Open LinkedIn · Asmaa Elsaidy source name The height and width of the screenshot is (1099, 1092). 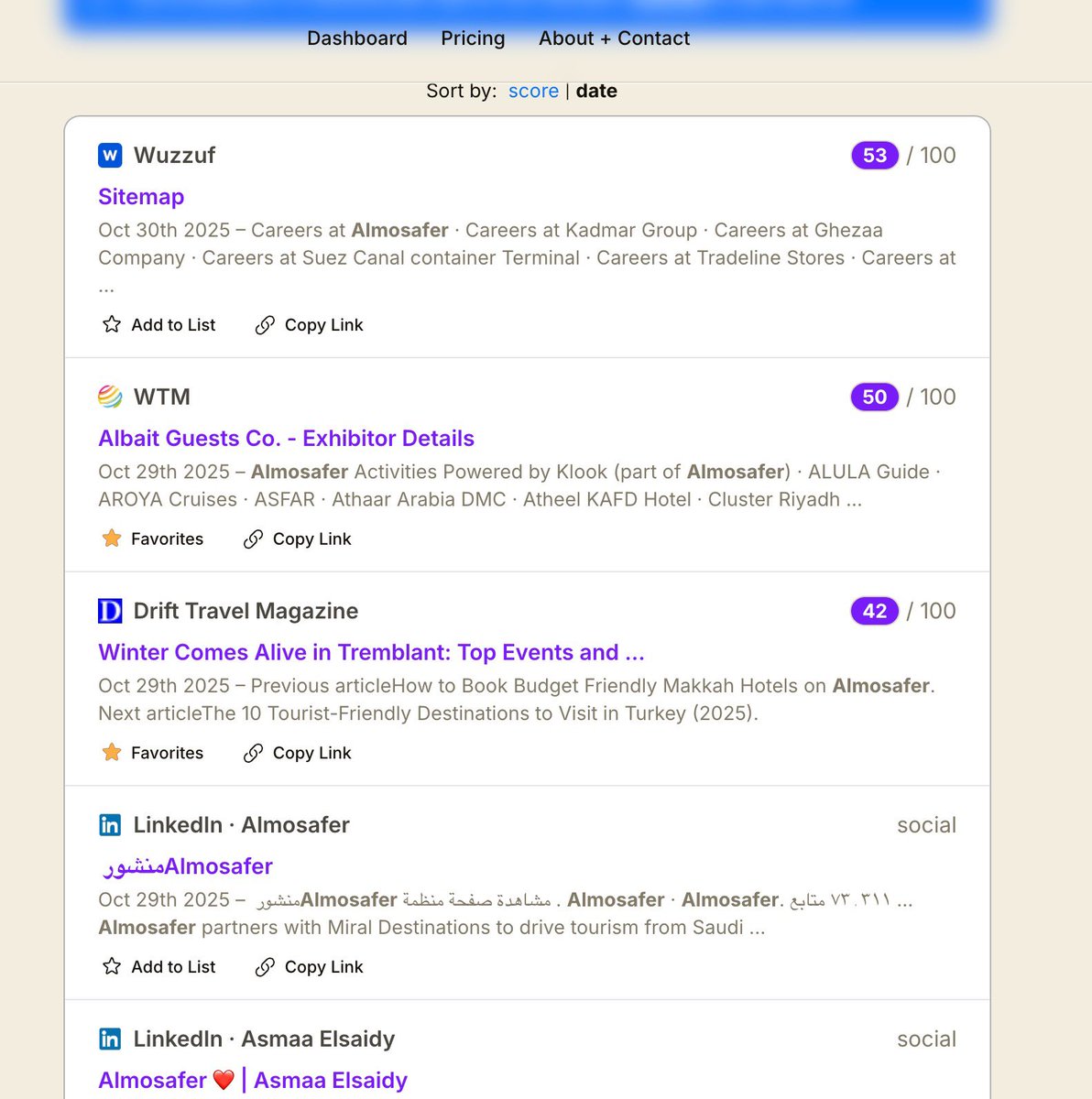click(264, 1039)
